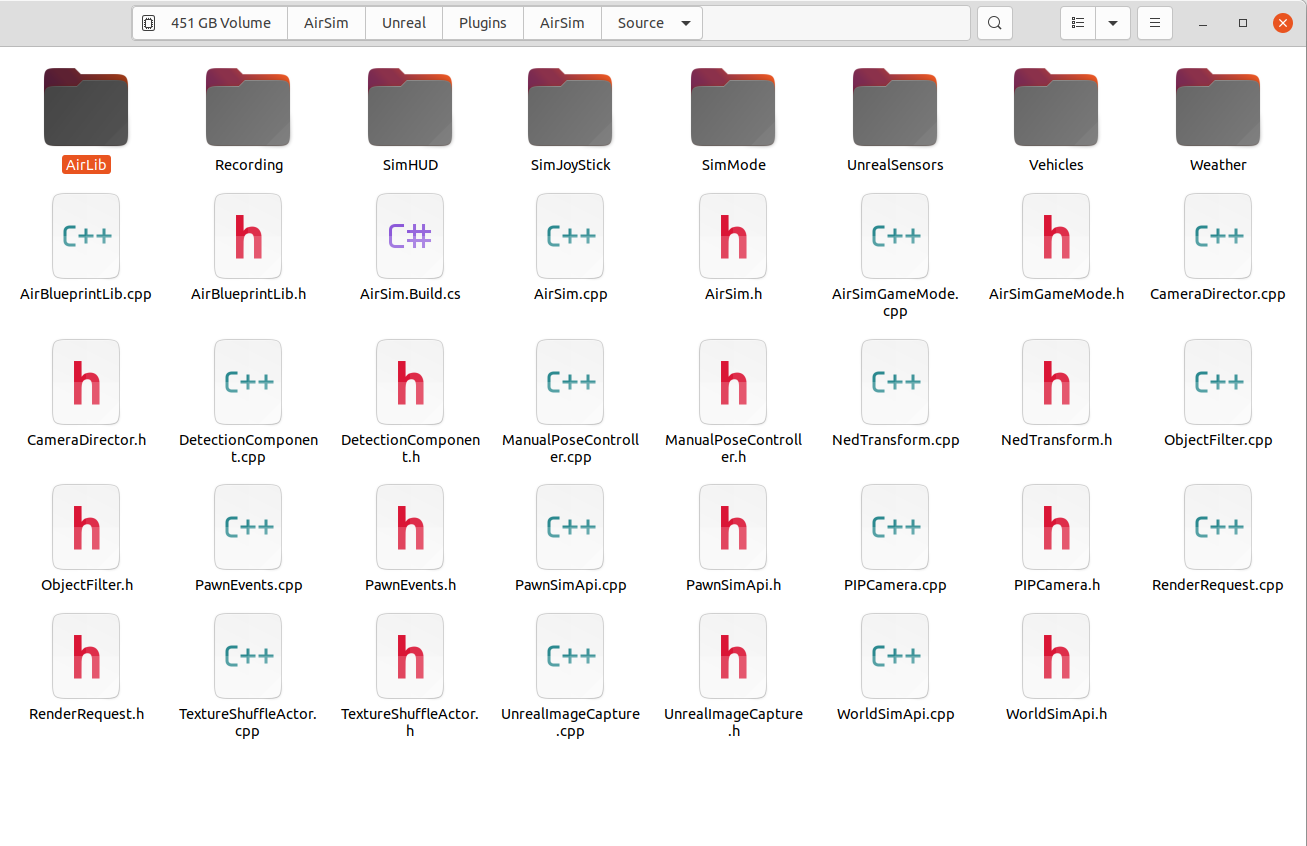Navigate to first AirSim path segment
This screenshot has width=1307, height=846.
(x=326, y=23)
